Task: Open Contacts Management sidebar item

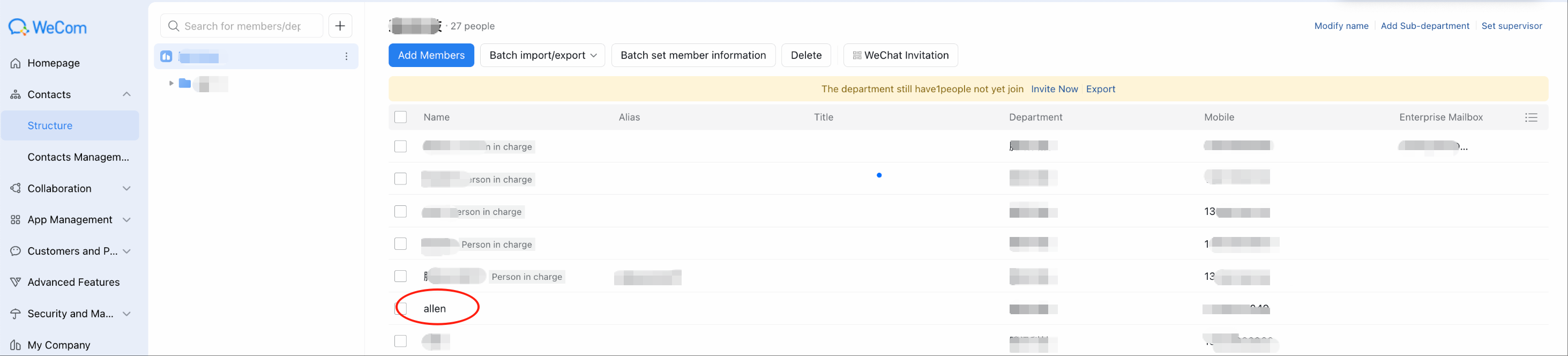Action: pyautogui.click(x=78, y=157)
